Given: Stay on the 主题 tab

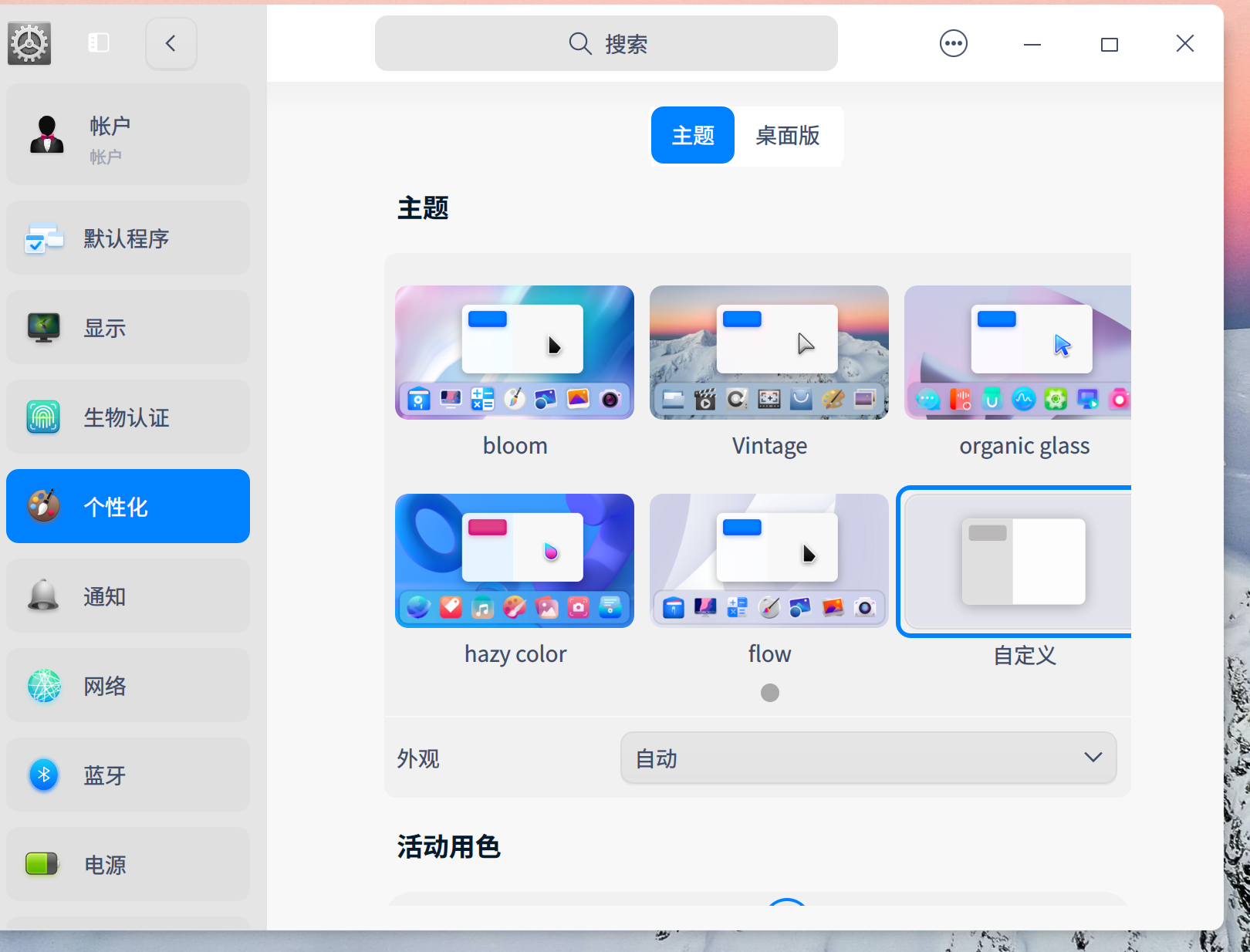Looking at the screenshot, I should [x=692, y=135].
